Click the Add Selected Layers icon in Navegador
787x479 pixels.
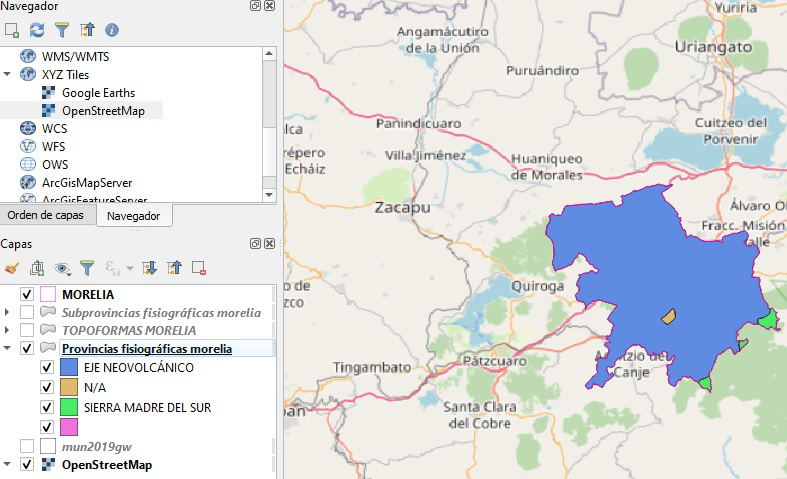coord(12,30)
